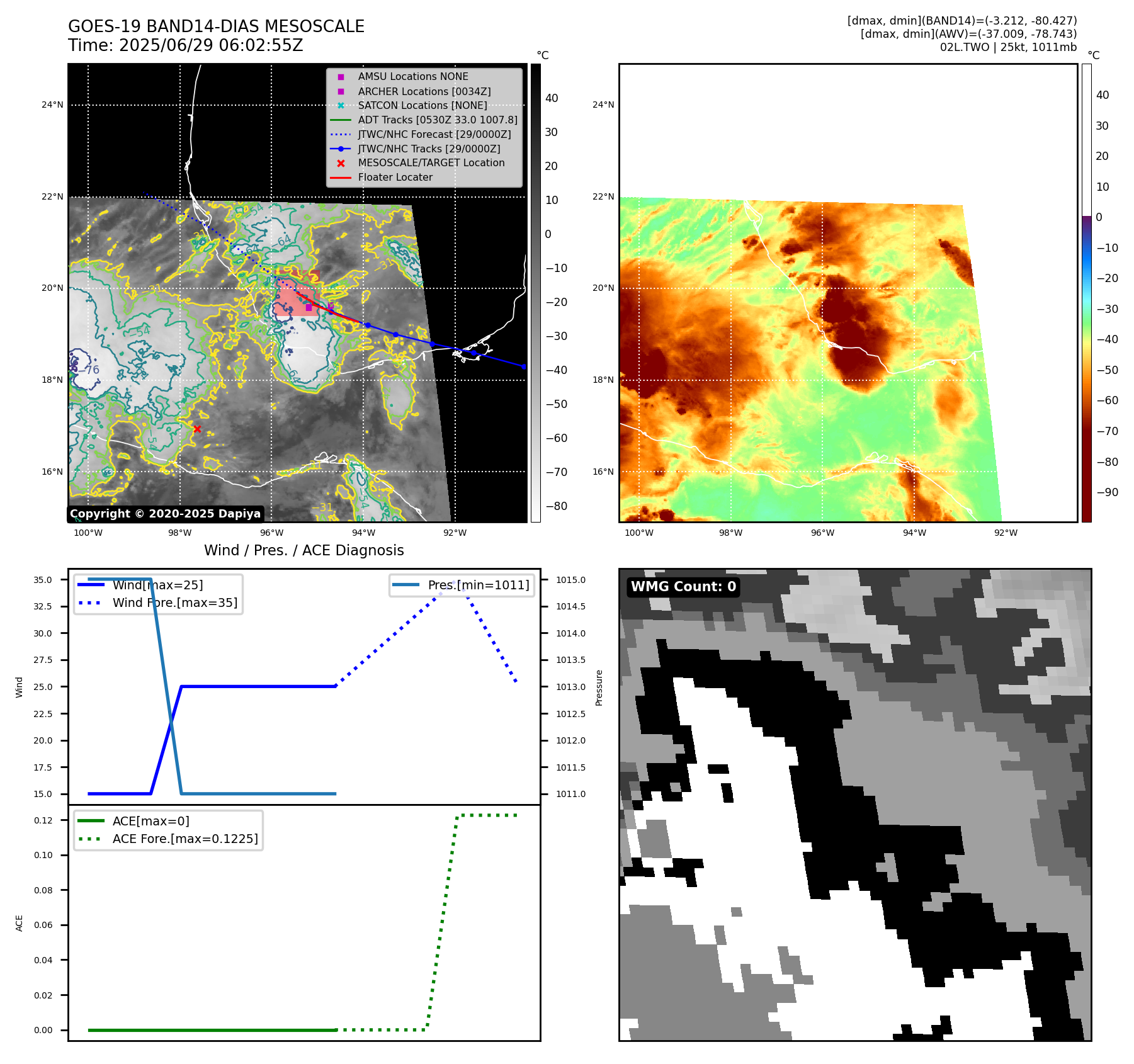Click the red line sample beside Floater Locater
Viewport: 1134px width, 1064px height.
tap(341, 178)
